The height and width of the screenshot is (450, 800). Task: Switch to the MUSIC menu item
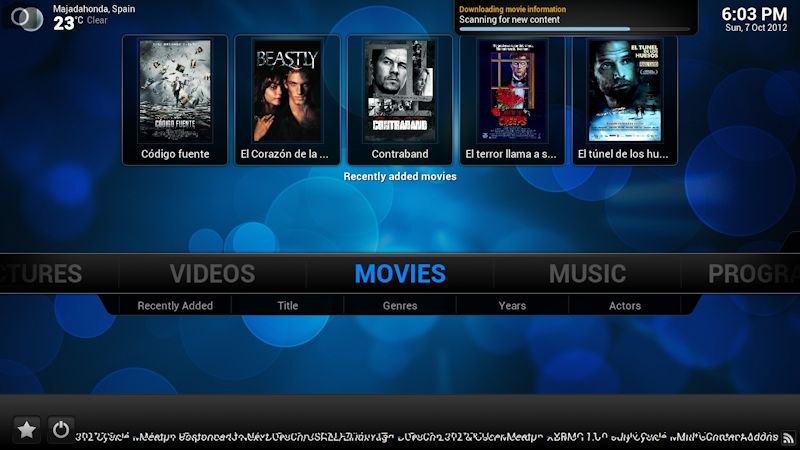coord(587,274)
